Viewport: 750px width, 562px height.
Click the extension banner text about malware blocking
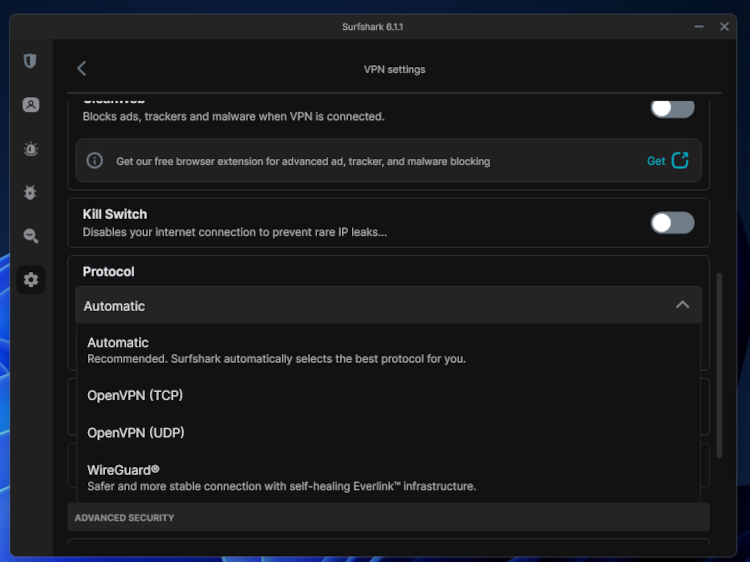(303, 161)
